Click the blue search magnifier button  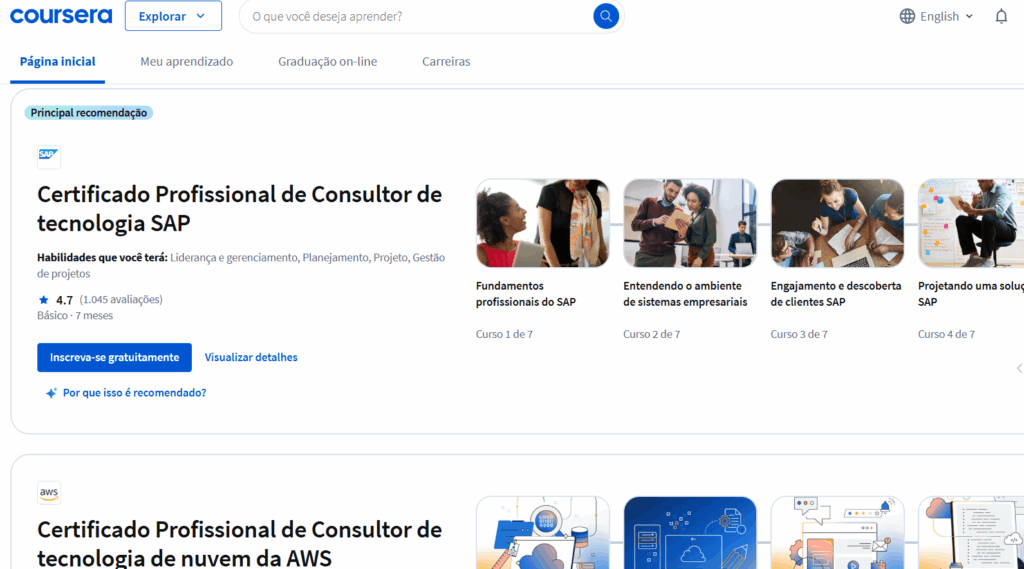tap(605, 16)
